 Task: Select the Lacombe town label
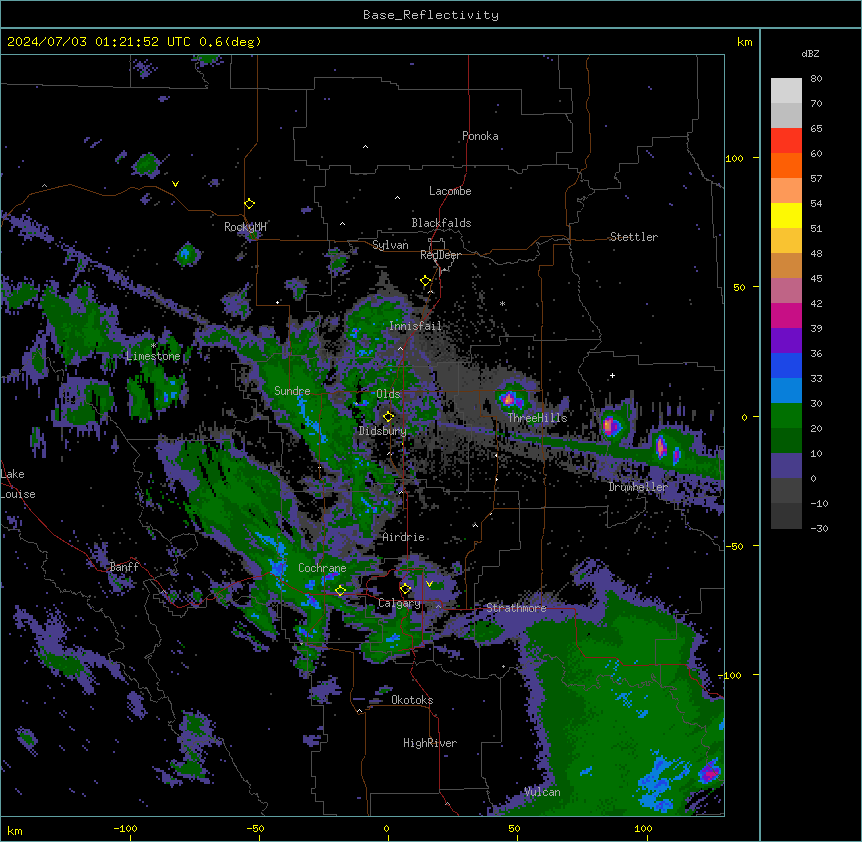click(450, 191)
